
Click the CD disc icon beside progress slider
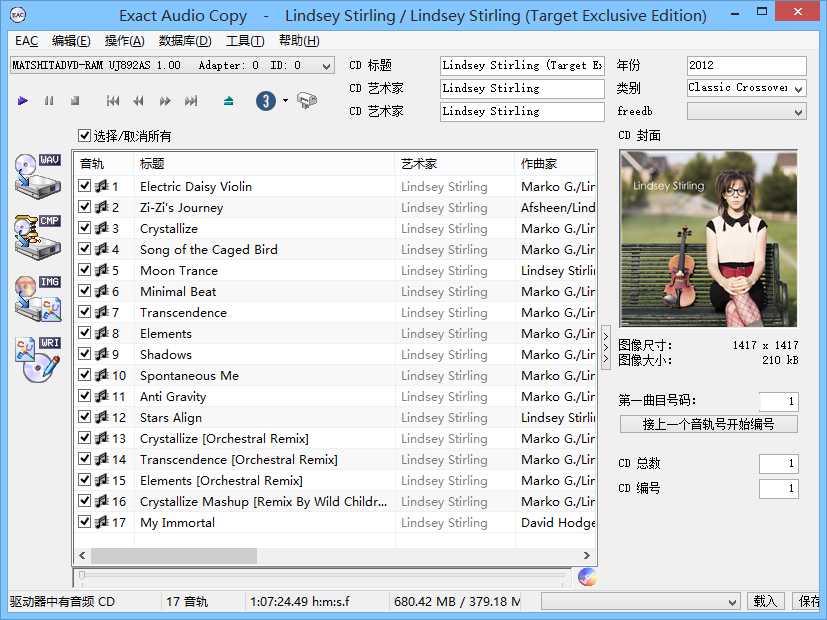587,577
